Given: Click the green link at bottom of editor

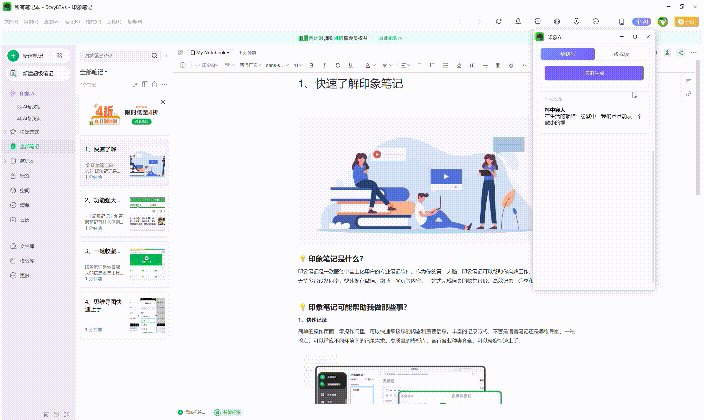Looking at the screenshot, I should pyautogui.click(x=228, y=412).
